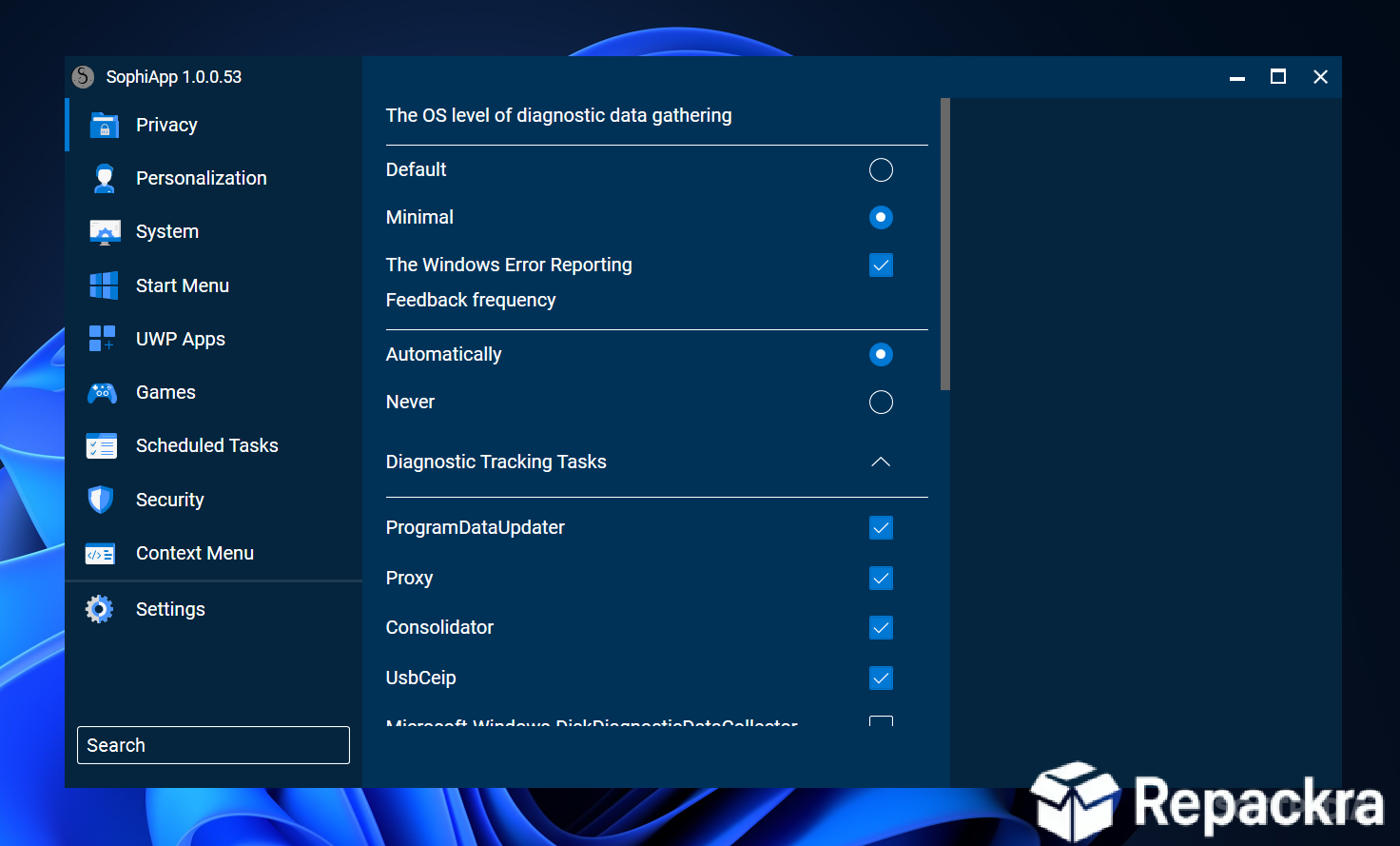Close the SophiApp window
Screen dimensions: 1400x846
[x=1320, y=77]
